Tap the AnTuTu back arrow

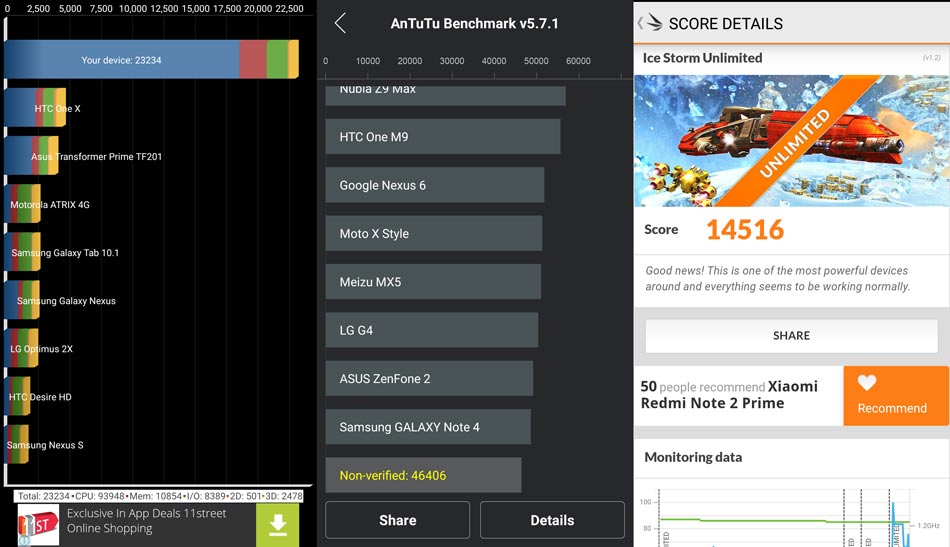pyautogui.click(x=340, y=24)
